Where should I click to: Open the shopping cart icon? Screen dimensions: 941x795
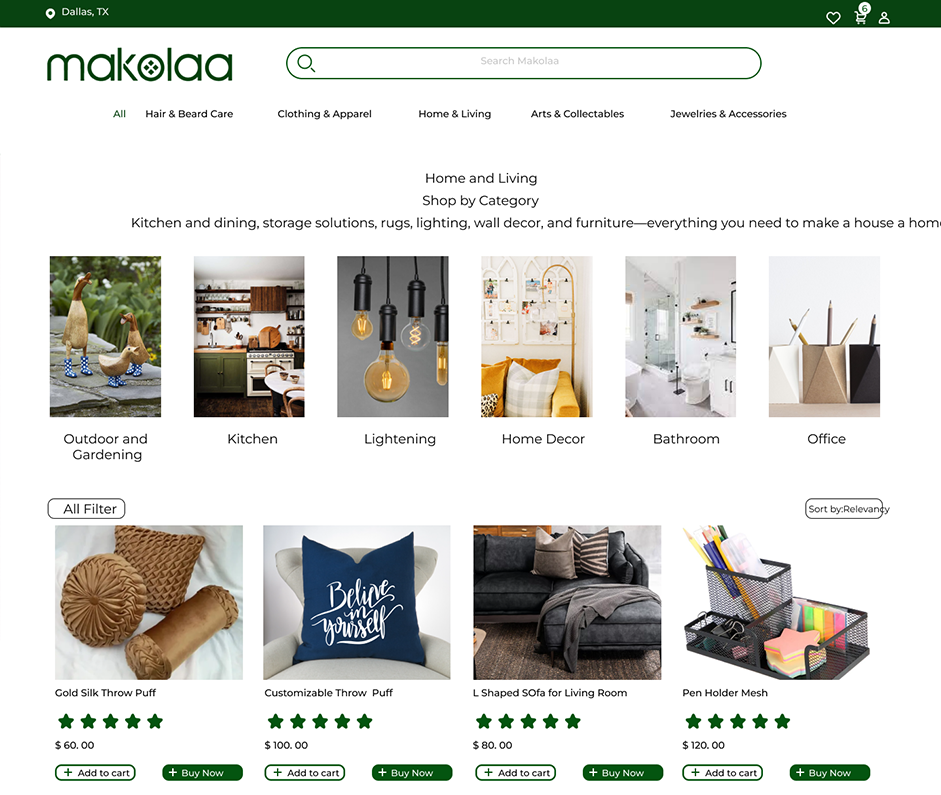(x=861, y=17)
